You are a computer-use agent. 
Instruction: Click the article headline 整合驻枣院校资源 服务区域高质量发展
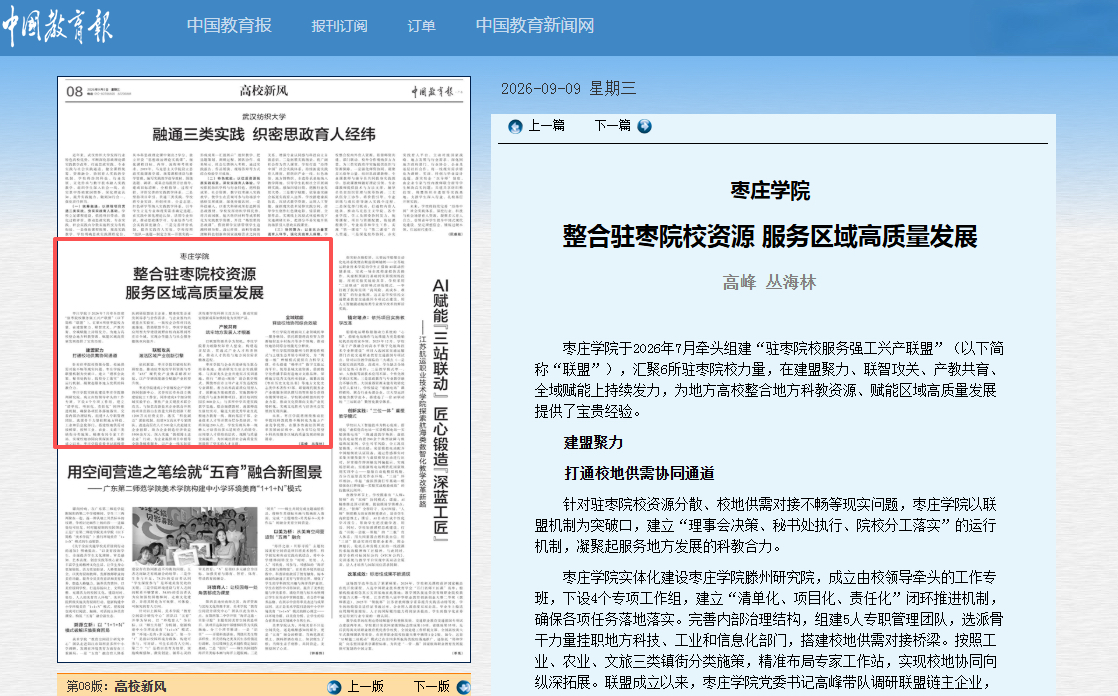pos(770,237)
